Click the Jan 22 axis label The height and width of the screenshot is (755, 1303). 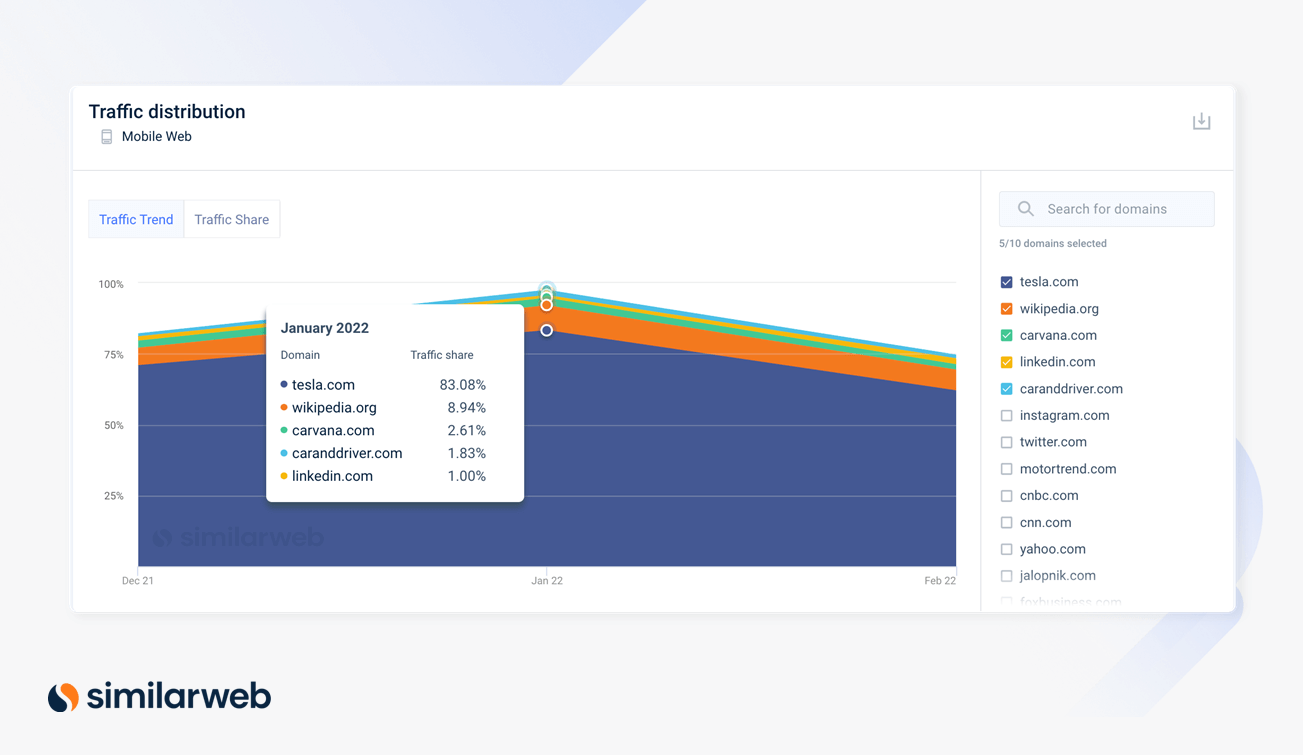(547, 581)
